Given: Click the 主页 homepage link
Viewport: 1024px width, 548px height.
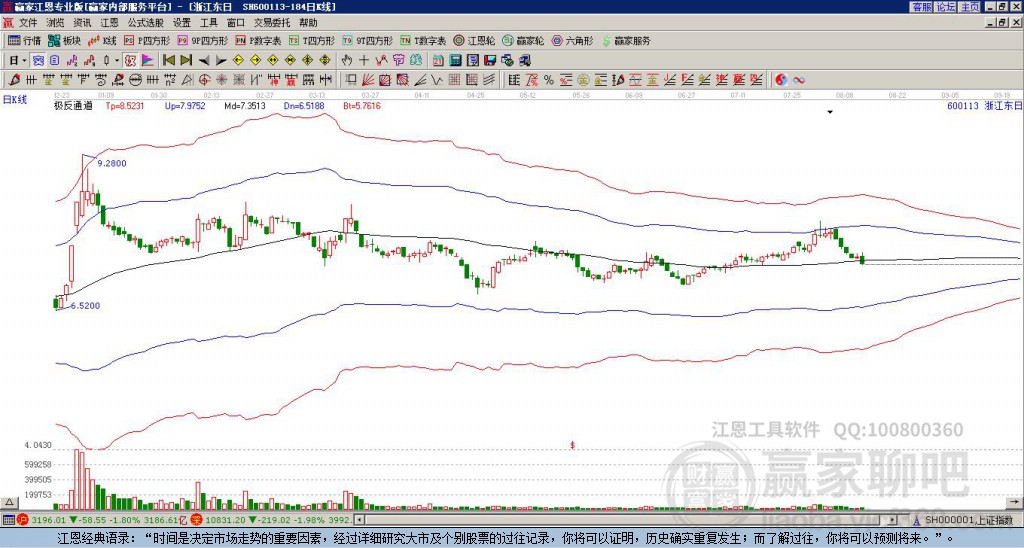Looking at the screenshot, I should (x=970, y=7).
